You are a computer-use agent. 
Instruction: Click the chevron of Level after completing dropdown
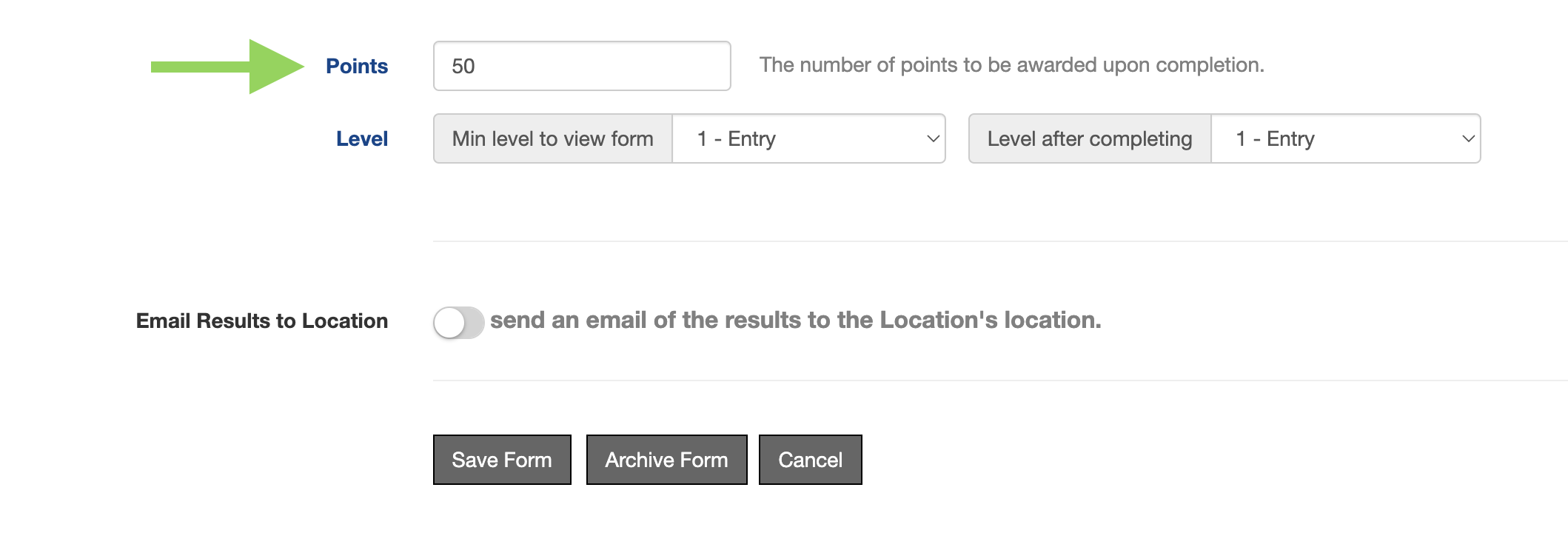(x=1468, y=138)
